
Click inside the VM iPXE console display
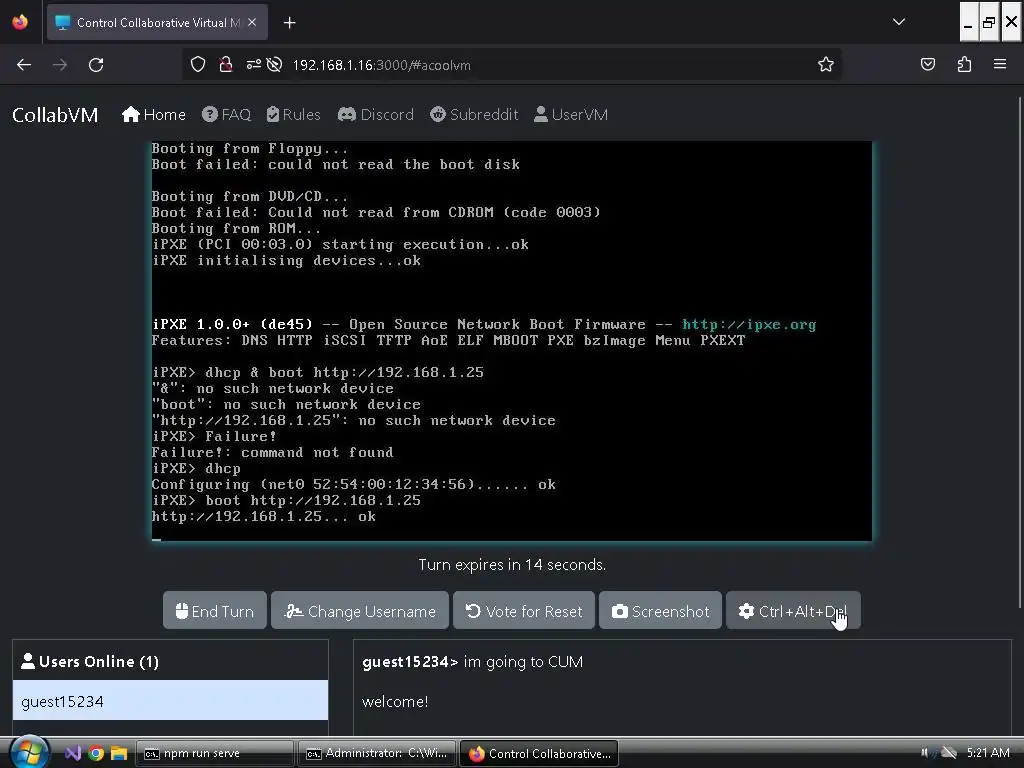point(512,341)
